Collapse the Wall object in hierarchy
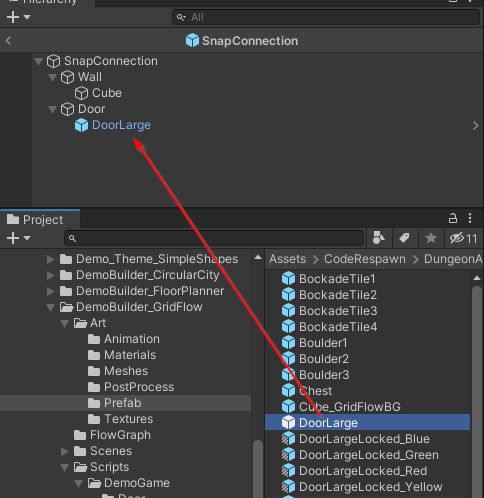Viewport: 484px width, 498px height. (x=52, y=77)
